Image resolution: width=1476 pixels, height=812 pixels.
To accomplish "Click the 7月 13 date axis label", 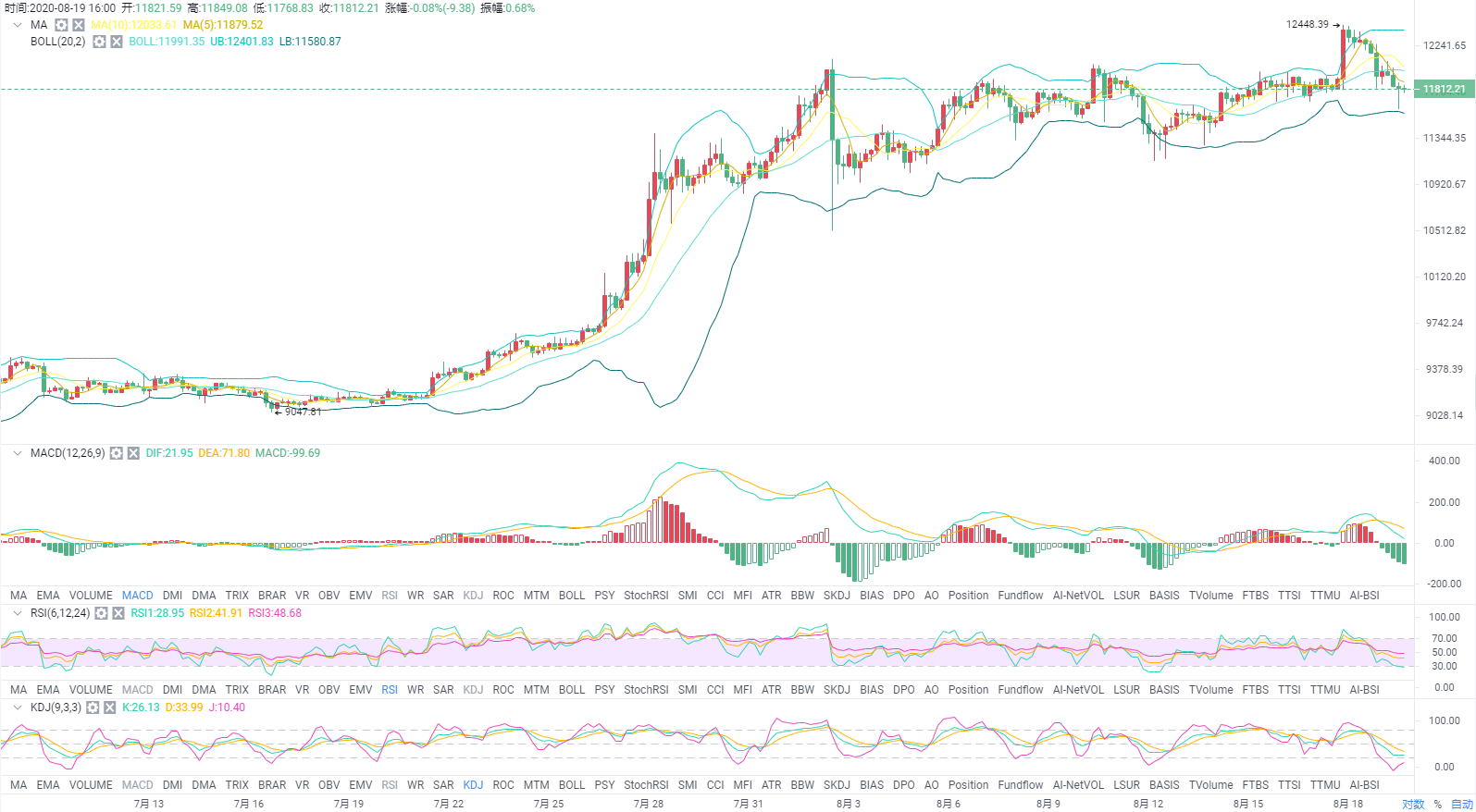I will [x=149, y=804].
